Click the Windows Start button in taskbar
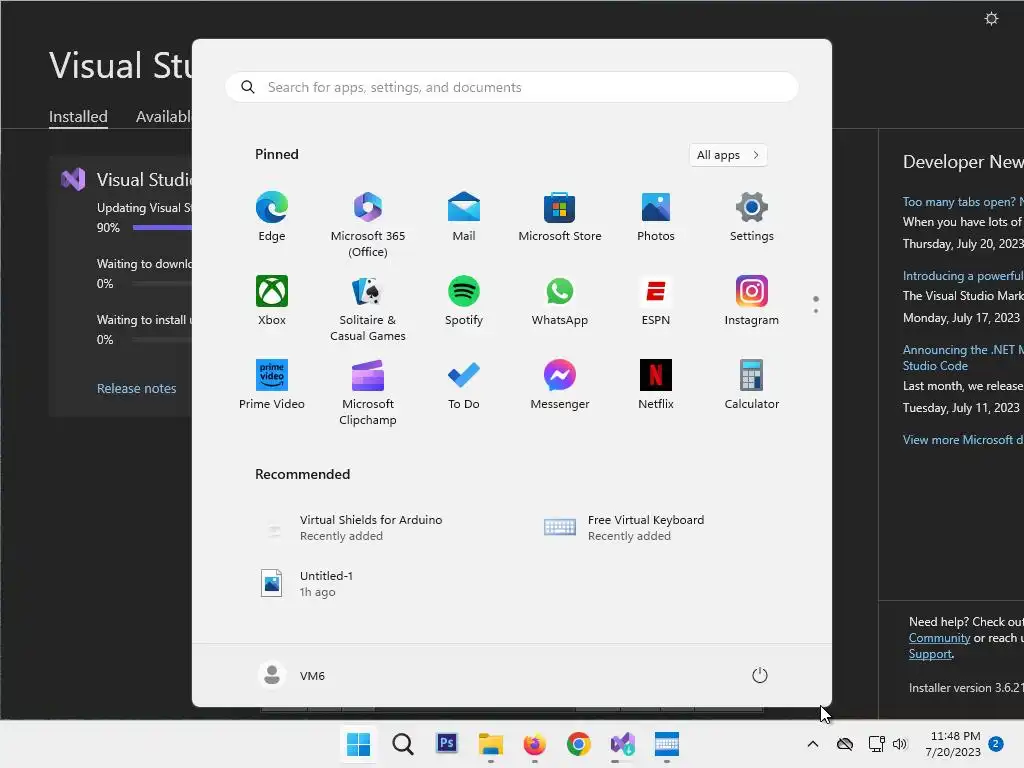Viewport: 1024px width, 768px height. 358,744
